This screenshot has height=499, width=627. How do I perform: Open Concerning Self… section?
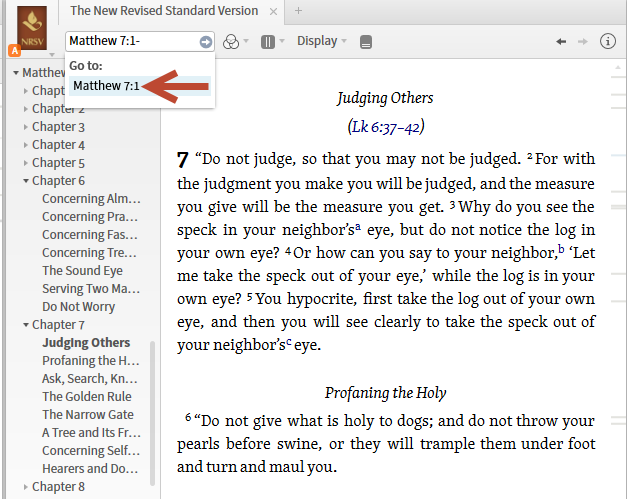click(91, 451)
